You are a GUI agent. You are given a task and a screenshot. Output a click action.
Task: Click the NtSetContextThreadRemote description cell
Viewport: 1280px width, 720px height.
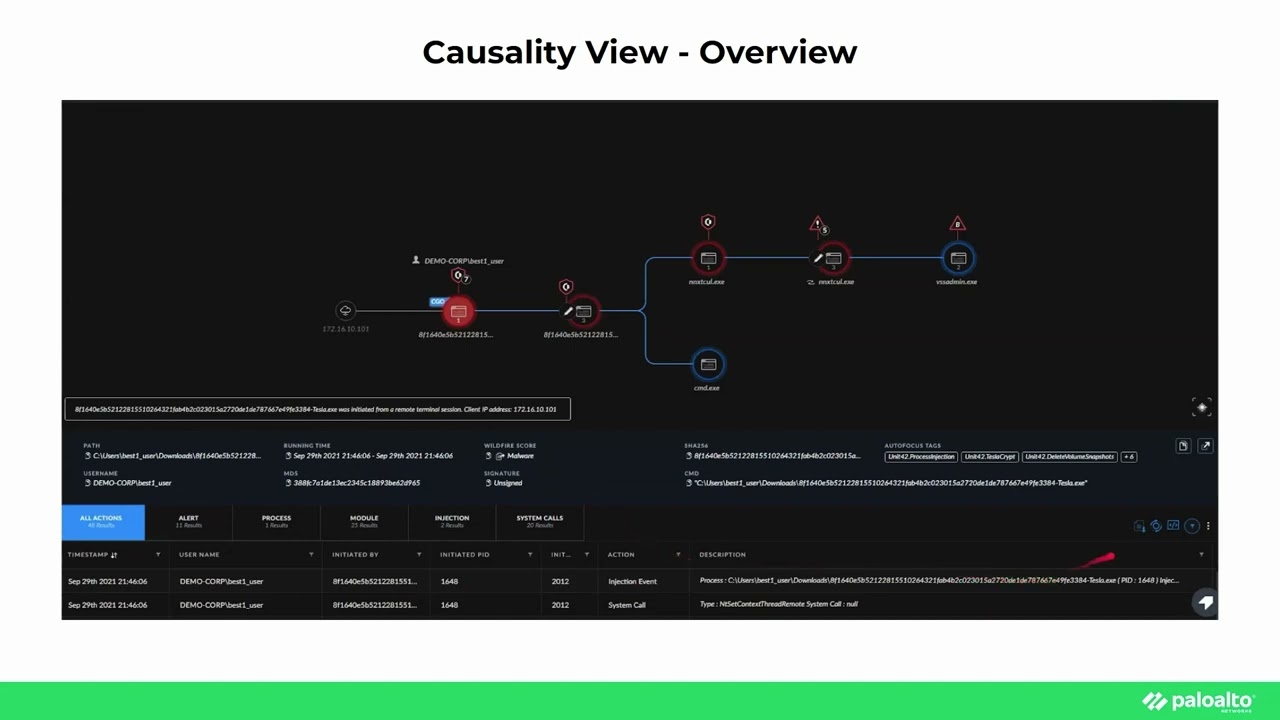pyautogui.click(x=779, y=604)
